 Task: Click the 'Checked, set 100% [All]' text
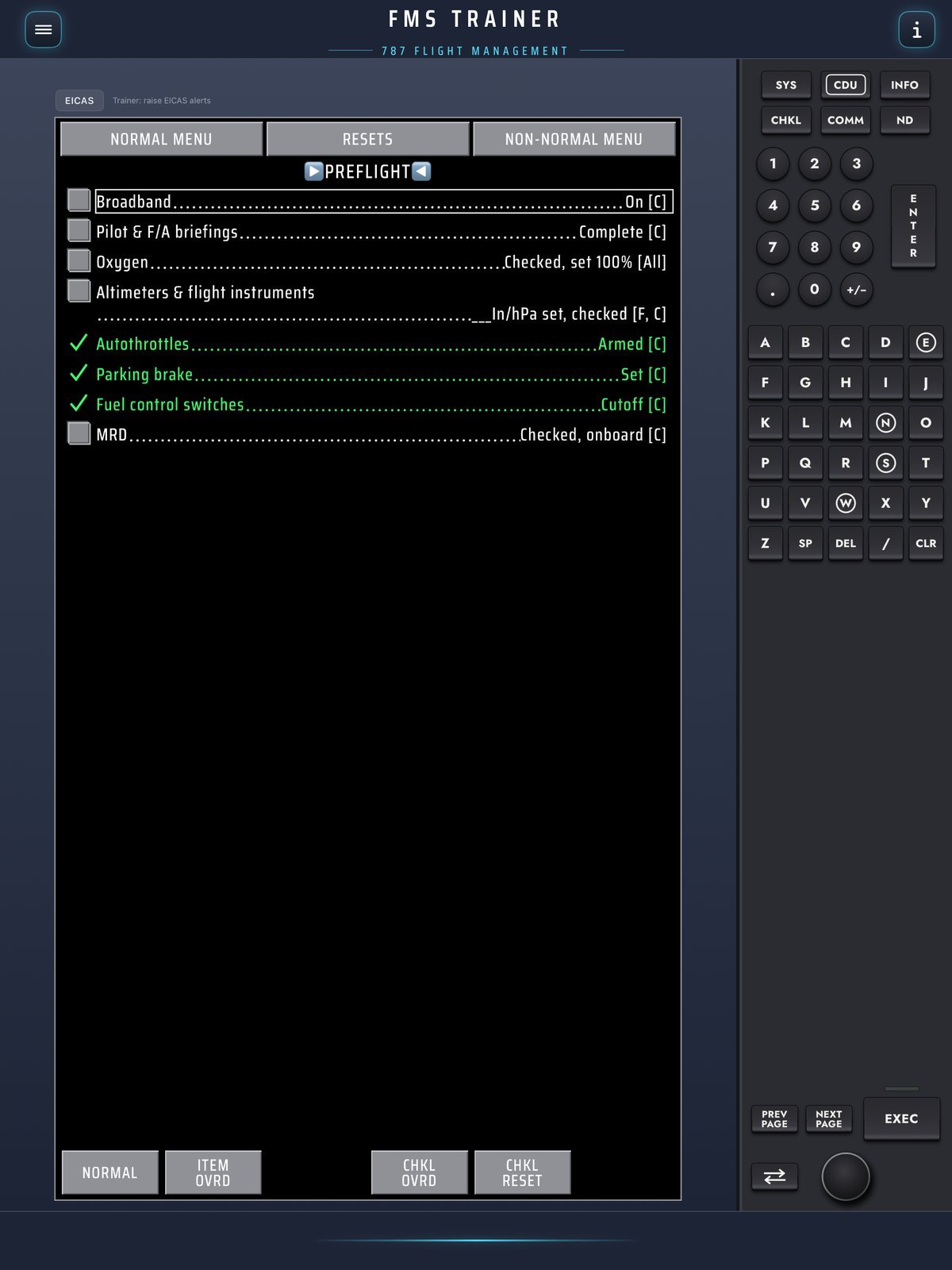[585, 262]
